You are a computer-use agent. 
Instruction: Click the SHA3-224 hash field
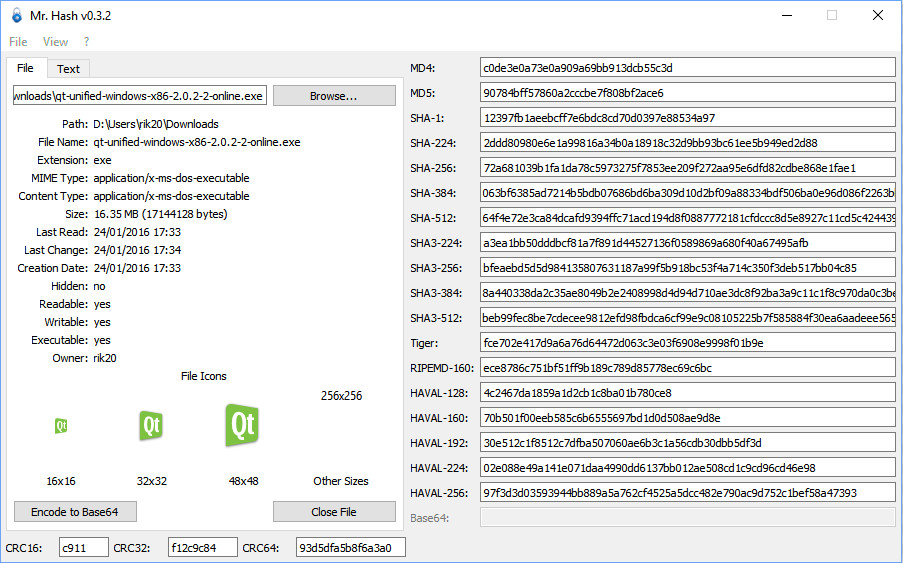point(688,243)
